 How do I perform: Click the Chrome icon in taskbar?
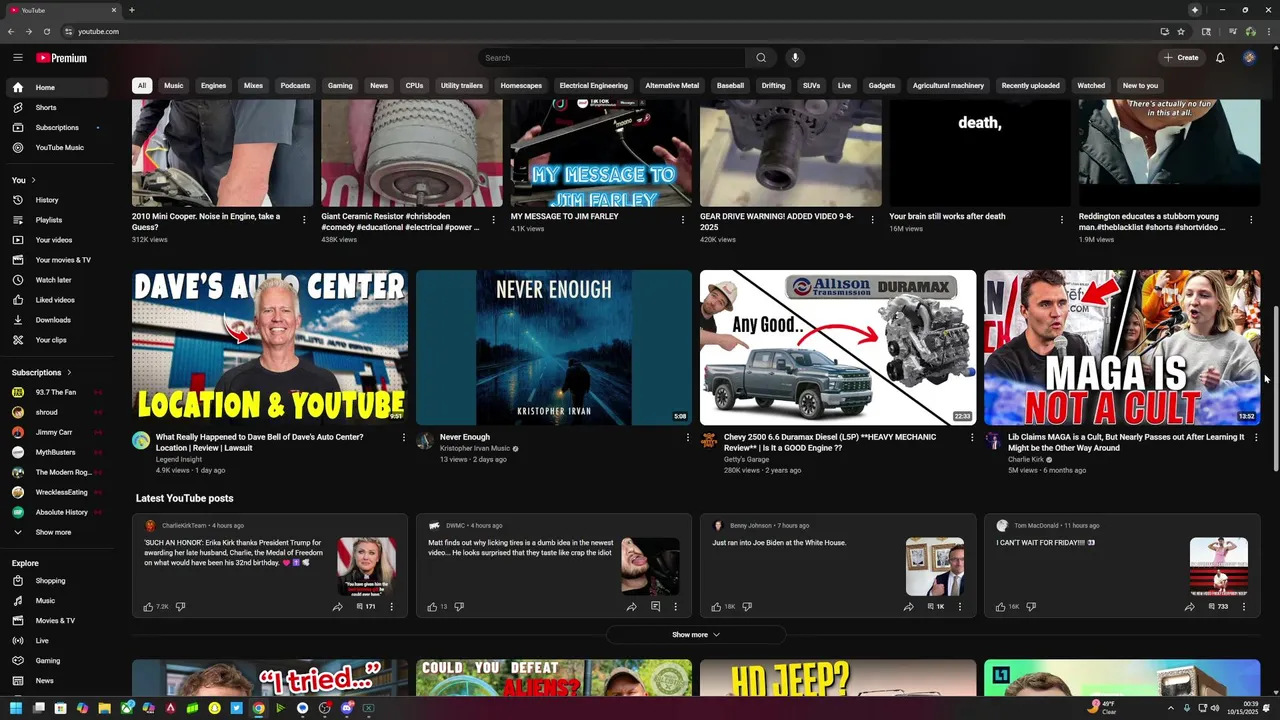(x=258, y=708)
